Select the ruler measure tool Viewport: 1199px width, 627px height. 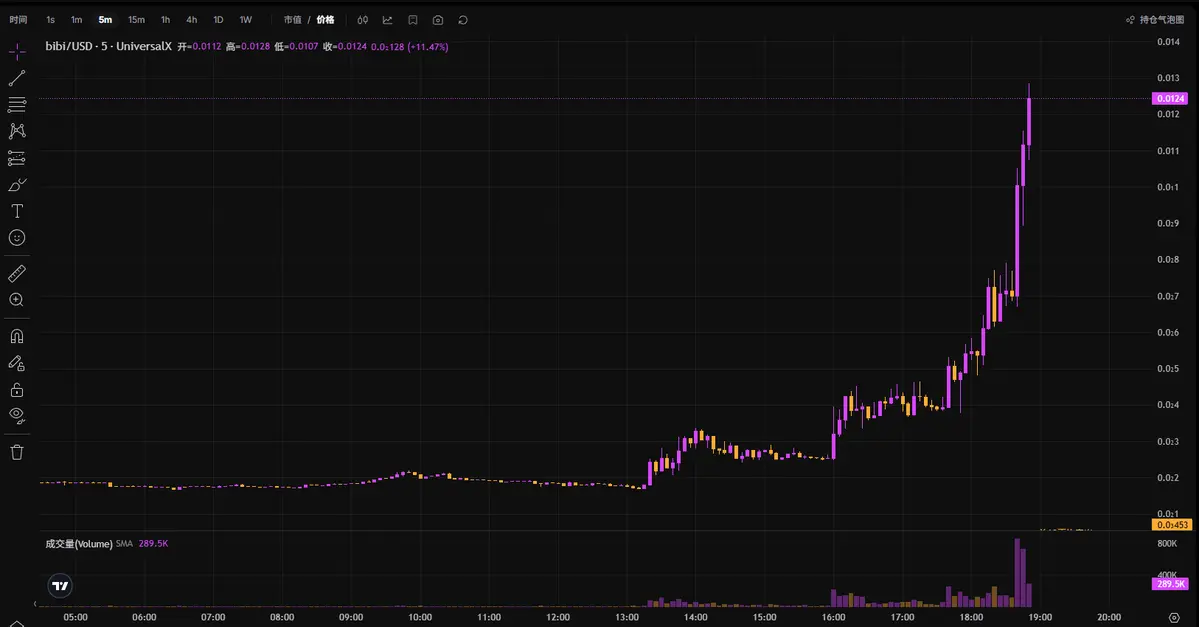17,273
